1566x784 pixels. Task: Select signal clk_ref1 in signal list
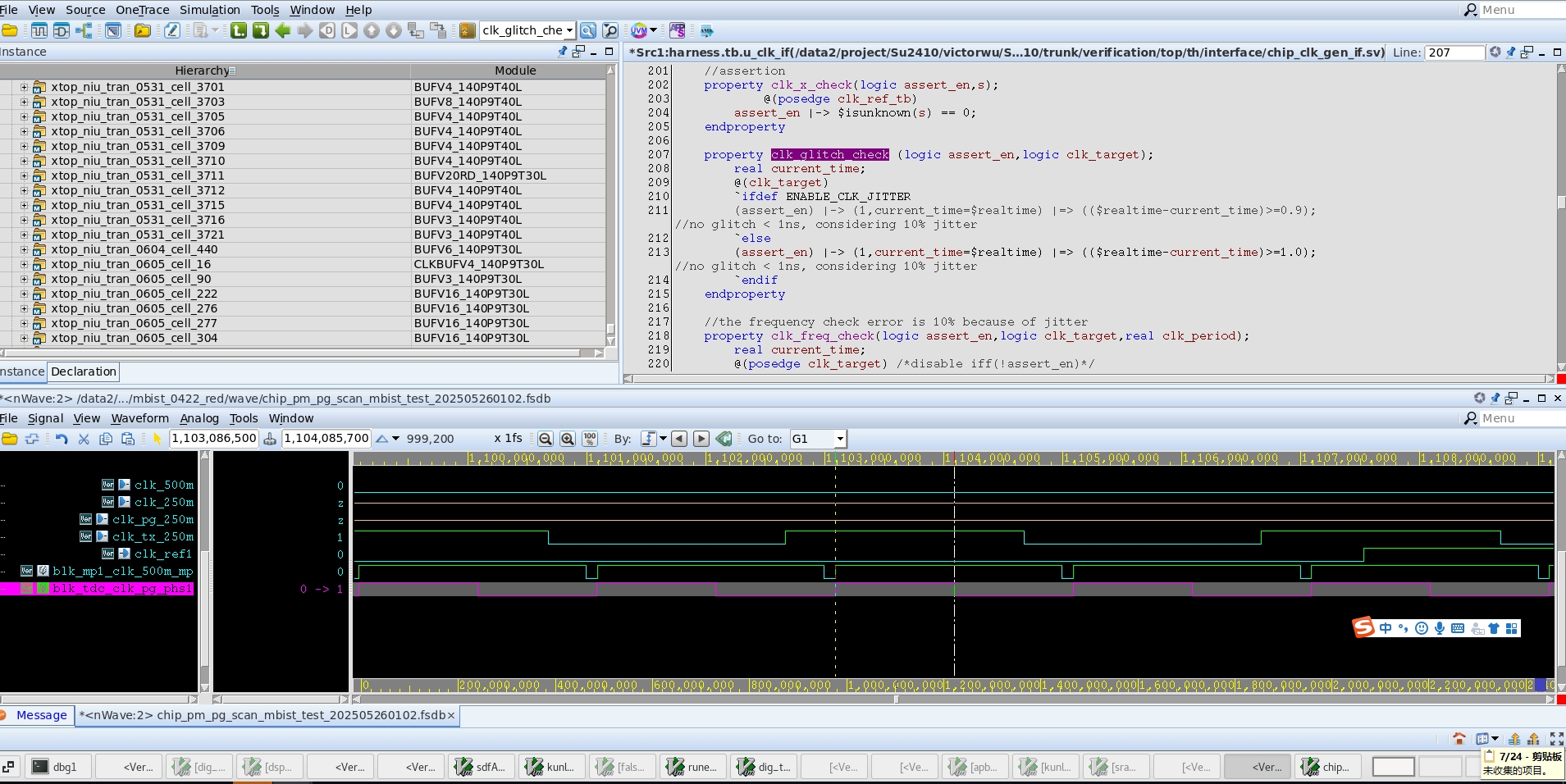(163, 554)
